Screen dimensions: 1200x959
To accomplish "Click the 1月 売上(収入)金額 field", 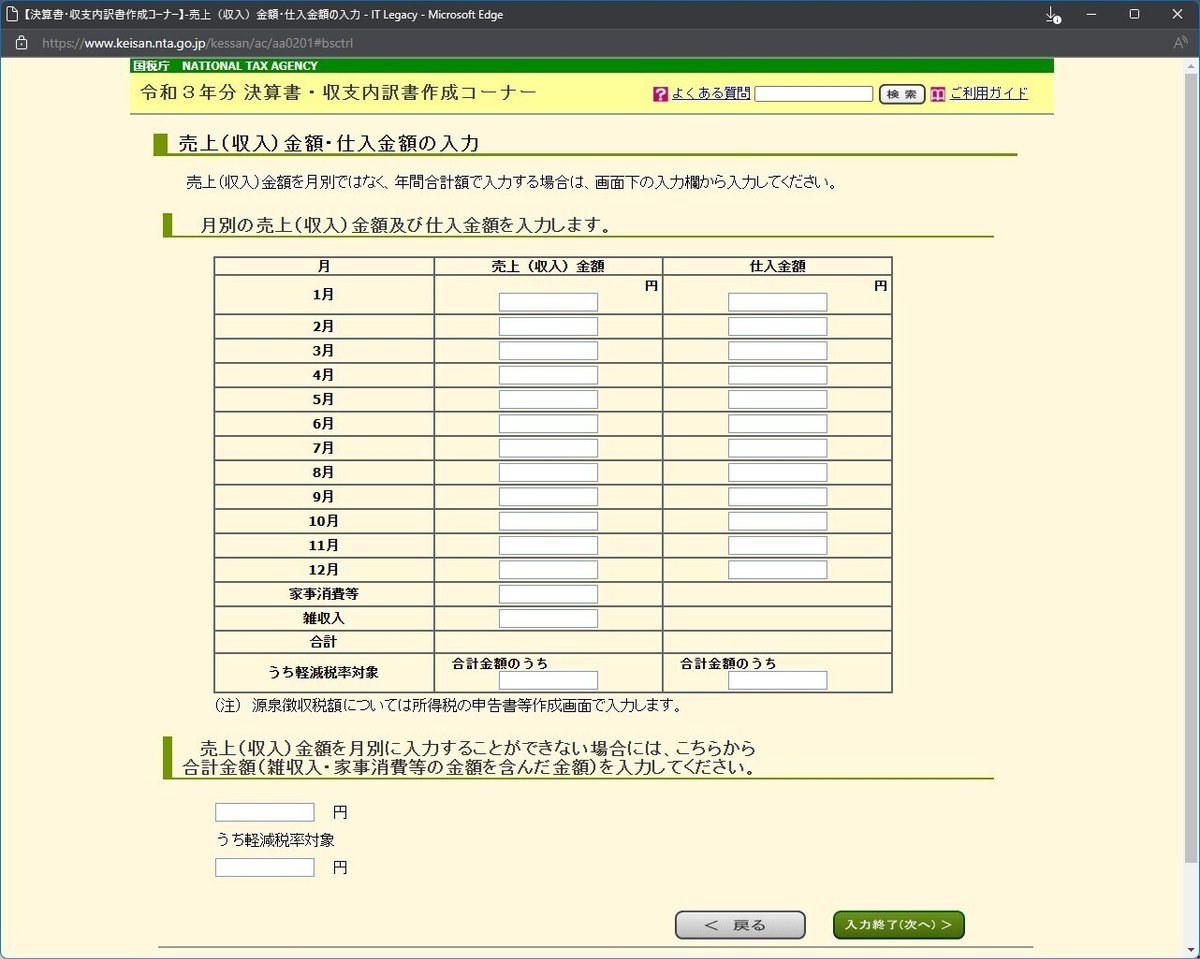I will point(548,302).
